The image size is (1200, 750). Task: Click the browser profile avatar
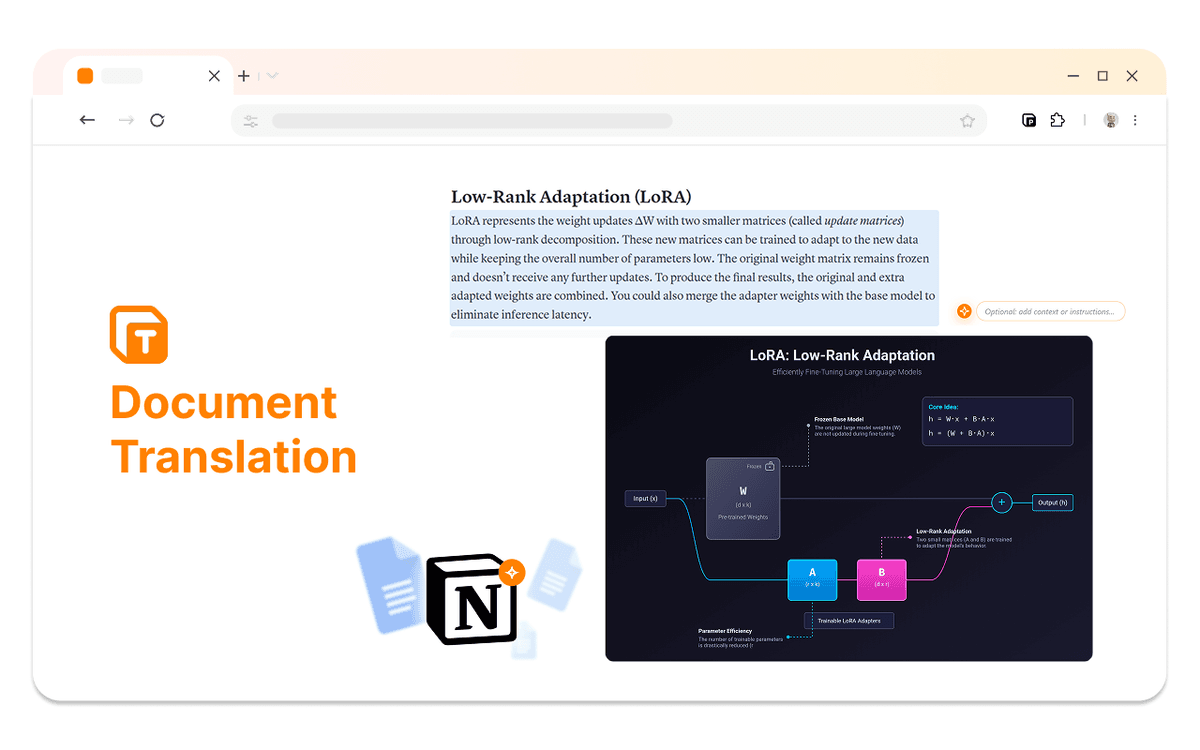coord(1110,120)
